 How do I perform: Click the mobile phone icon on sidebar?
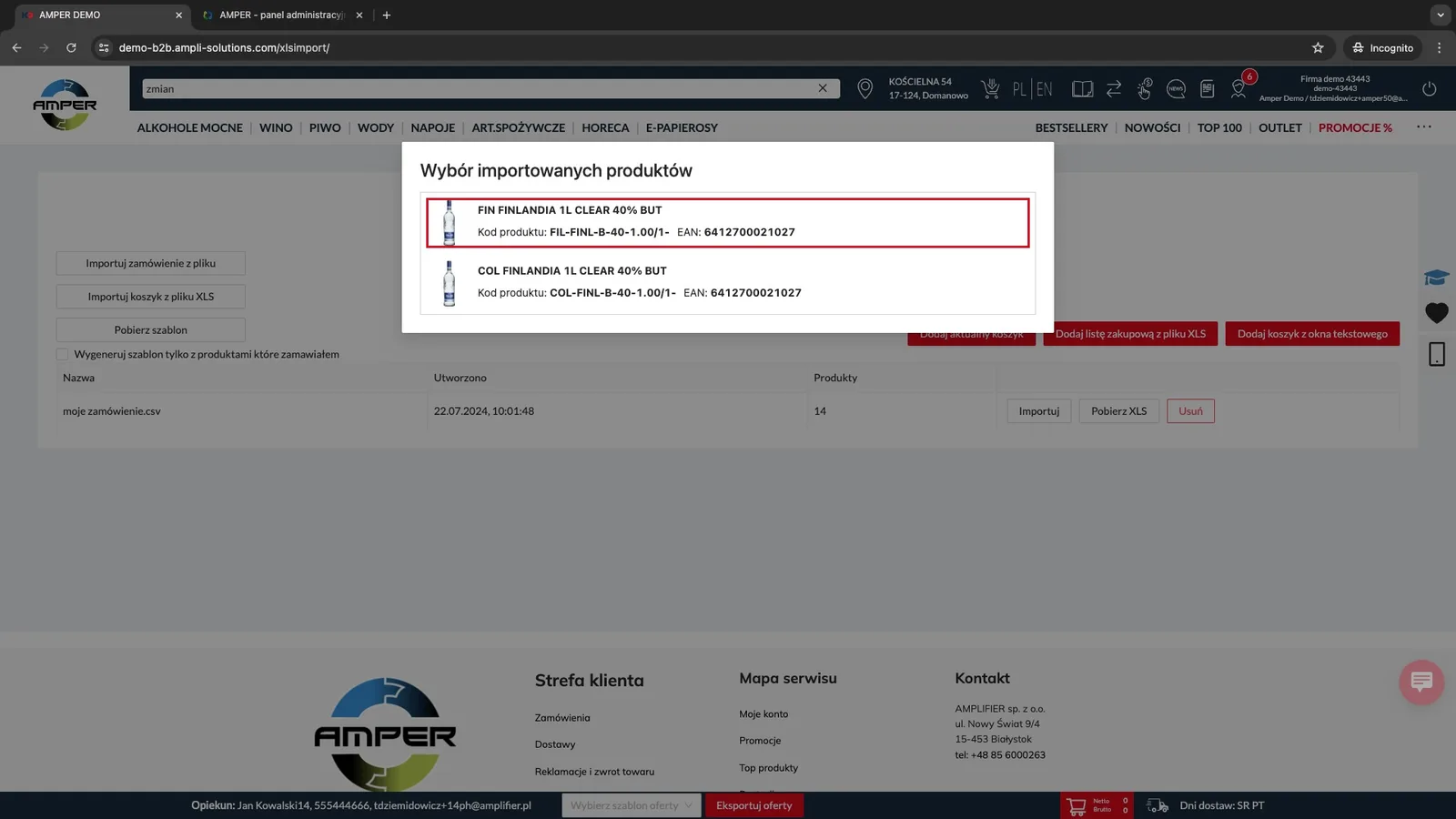click(x=1437, y=354)
